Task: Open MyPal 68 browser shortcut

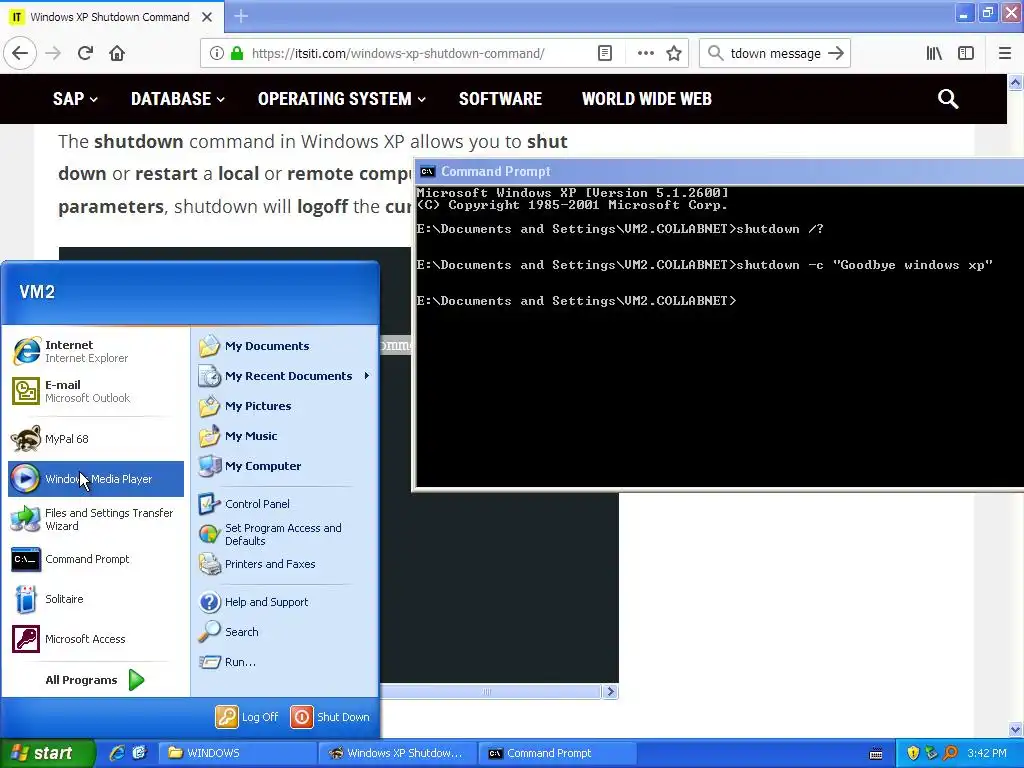Action: 95,439
